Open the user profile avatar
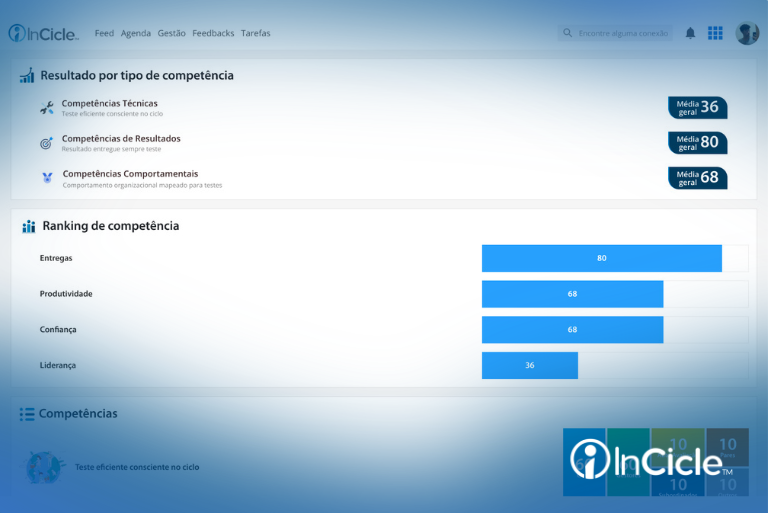 click(x=747, y=33)
